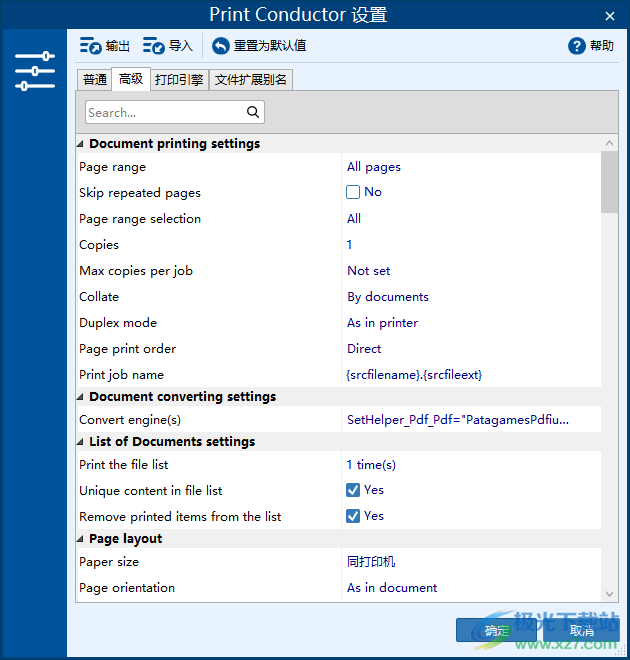Click the 导入 label in toolbar
The image size is (630, 660).
pyautogui.click(x=181, y=46)
